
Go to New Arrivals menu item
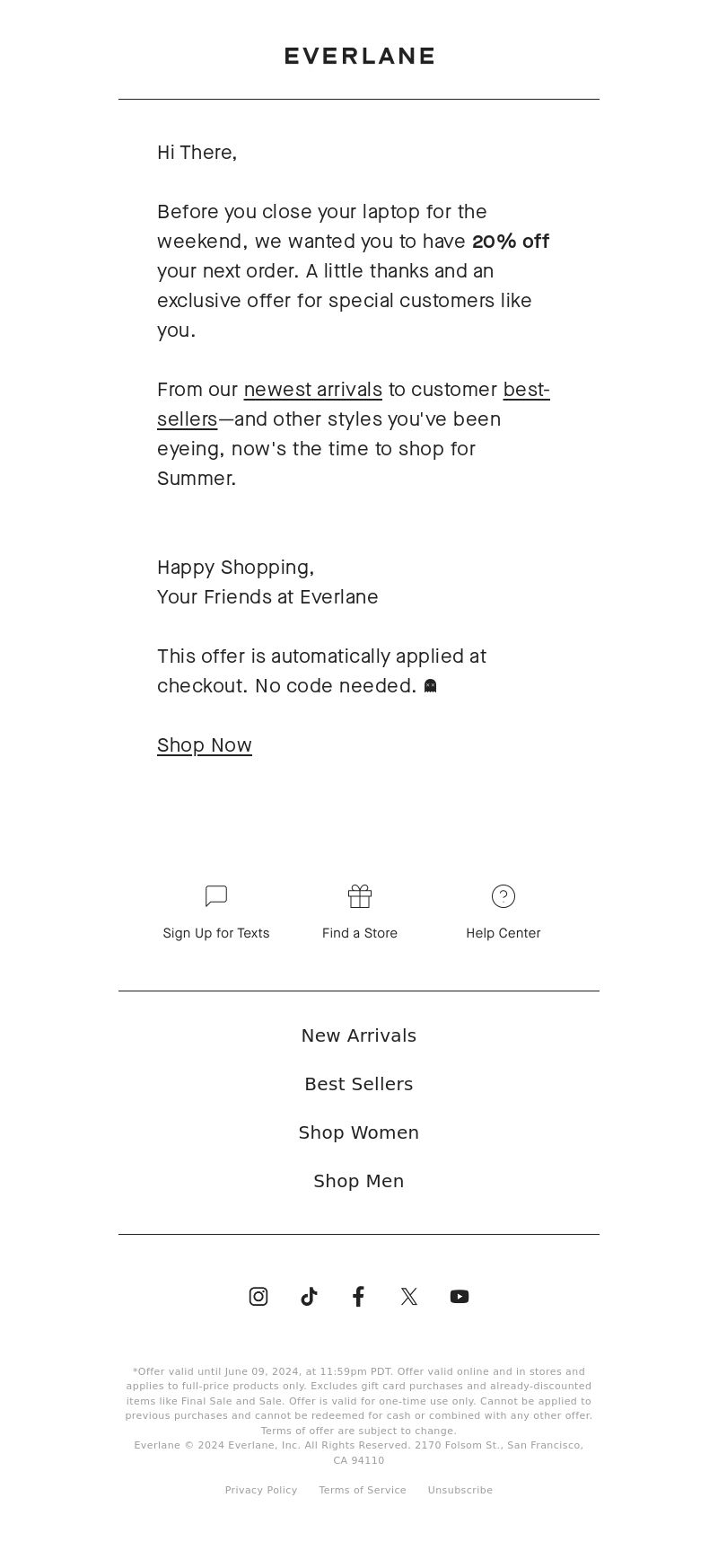pos(359,1035)
